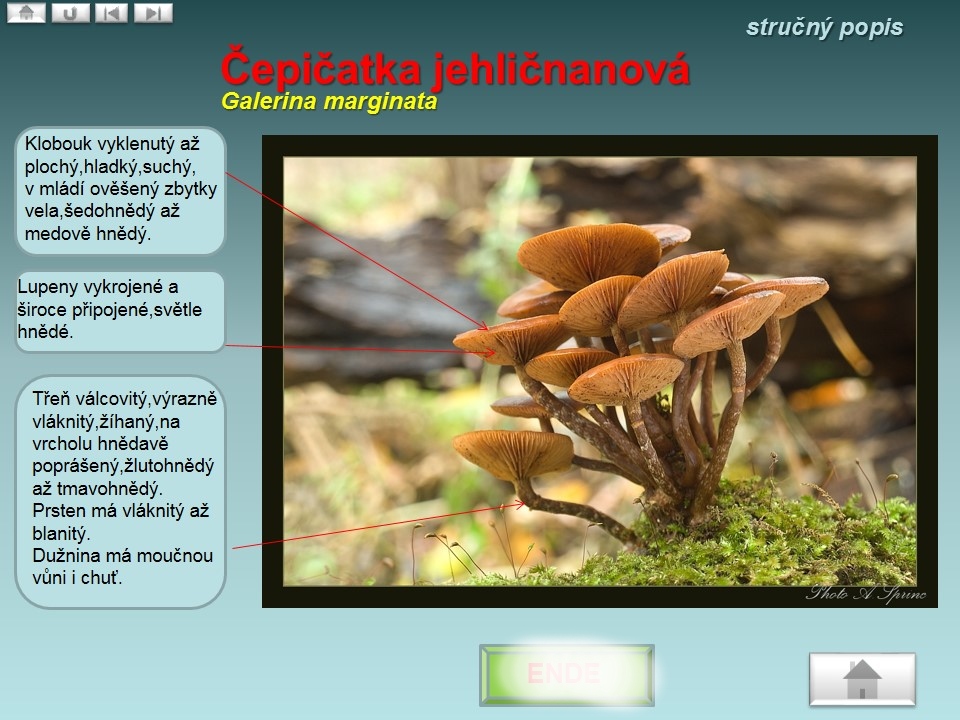
Task: Select the 'Lupeny vykrojené' description box
Action: (120, 311)
